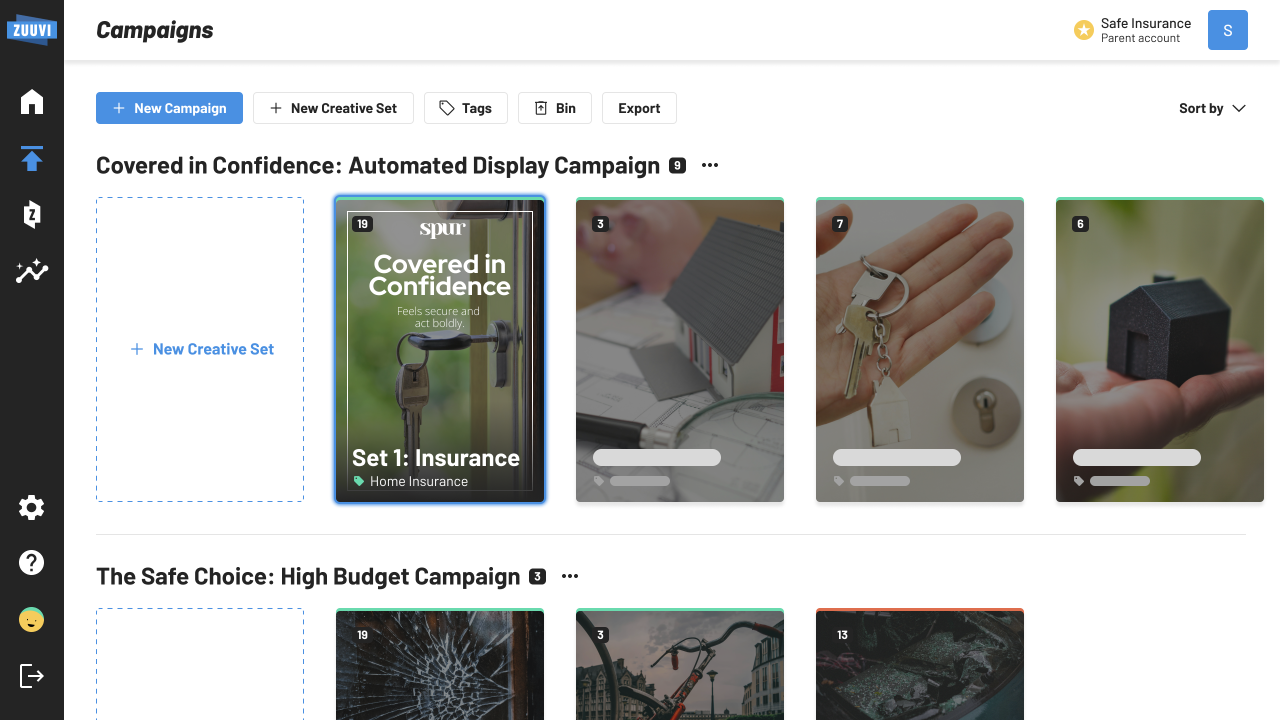Click the New Campaign button

[169, 108]
